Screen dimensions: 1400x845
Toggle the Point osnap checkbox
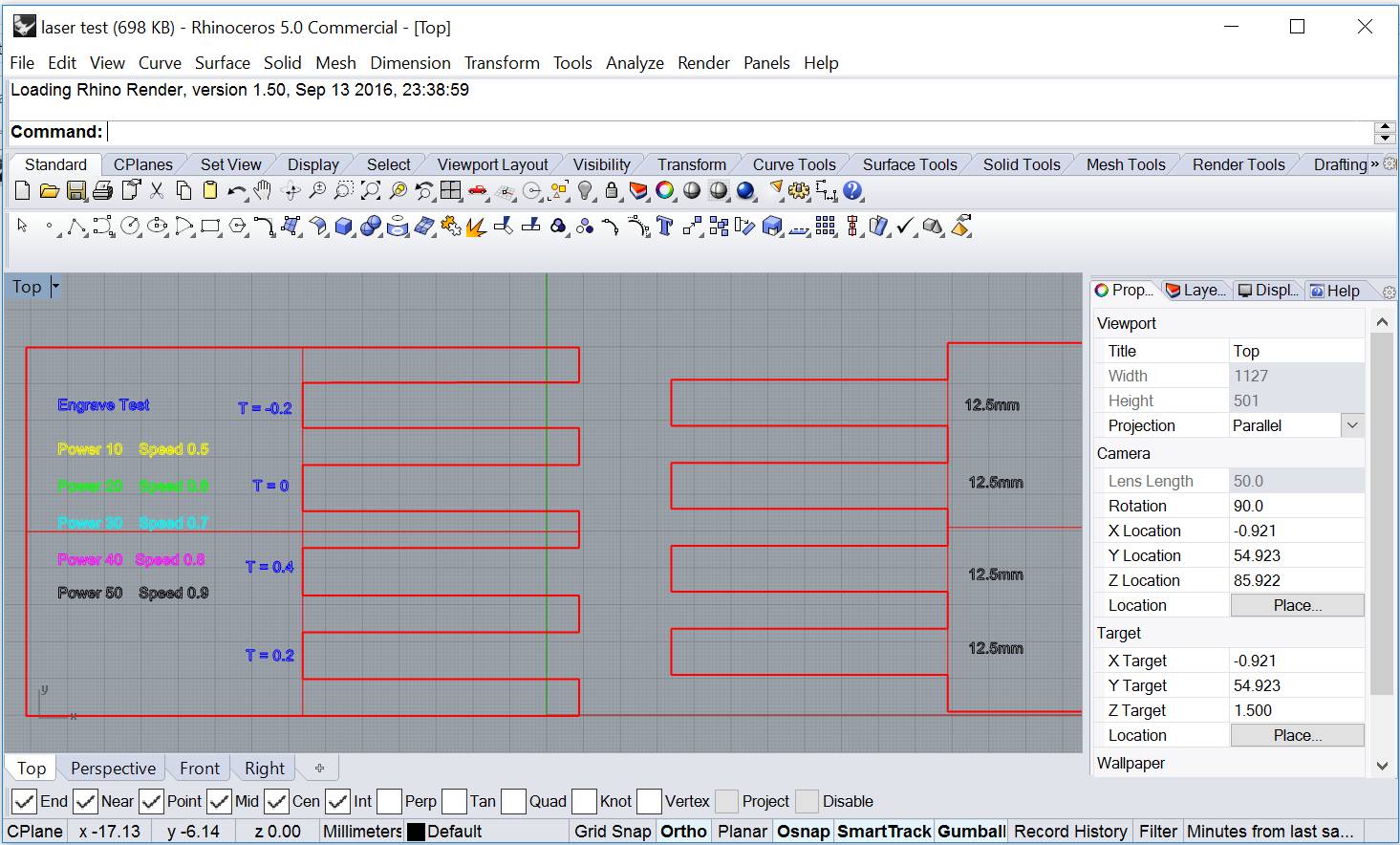pos(151,801)
